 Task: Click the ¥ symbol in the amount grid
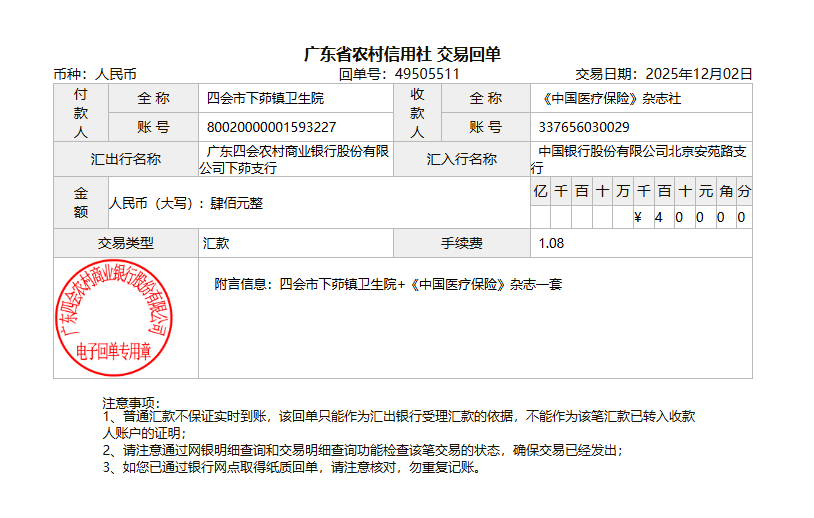point(638,217)
